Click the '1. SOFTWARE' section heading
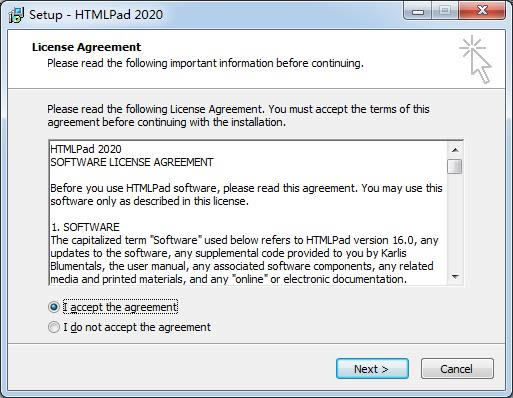The width and height of the screenshot is (513, 398). (85, 227)
